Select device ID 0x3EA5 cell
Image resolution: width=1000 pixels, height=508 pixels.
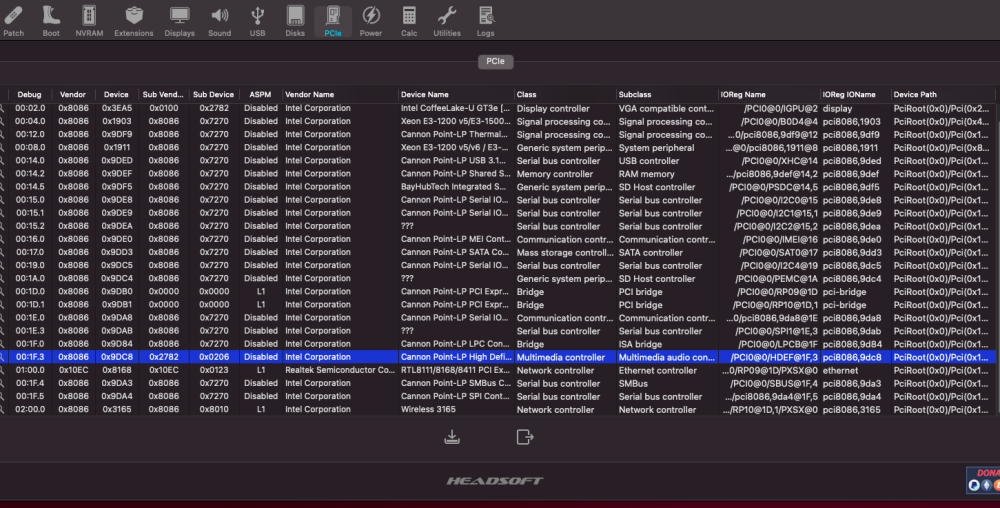(x=116, y=108)
